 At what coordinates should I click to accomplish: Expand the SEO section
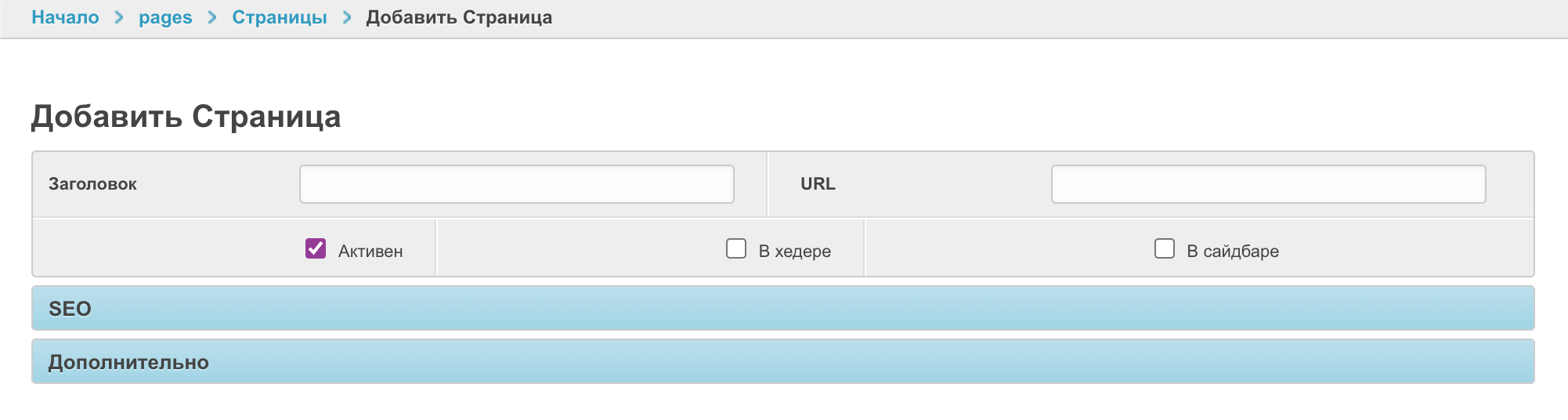782,308
